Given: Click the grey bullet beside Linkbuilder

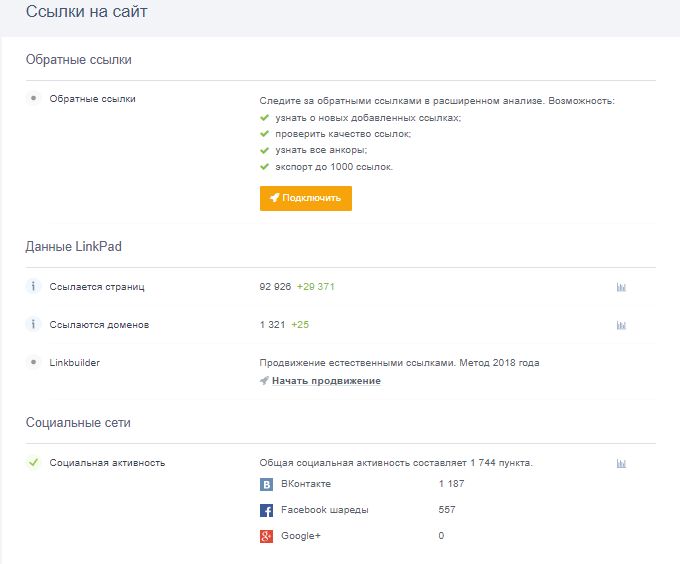Looking at the screenshot, I should pos(33,362).
